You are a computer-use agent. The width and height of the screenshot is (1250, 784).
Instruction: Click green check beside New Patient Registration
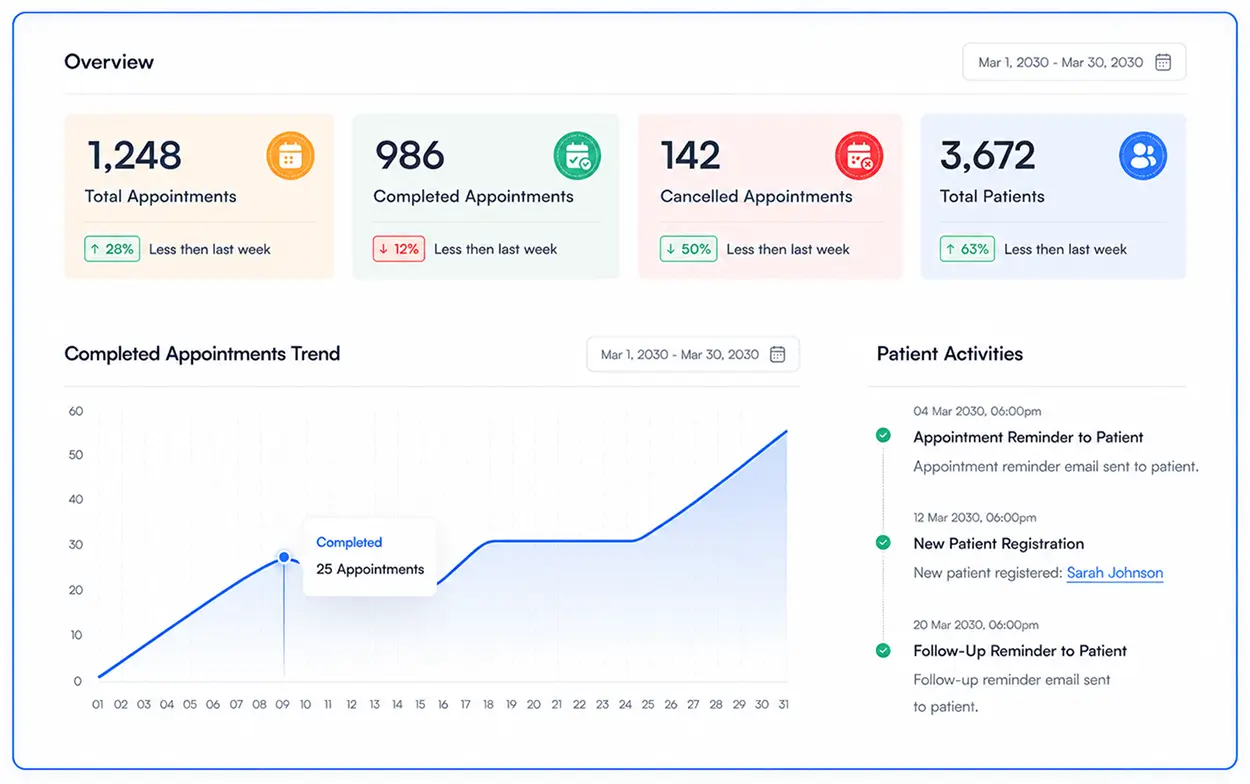point(883,542)
